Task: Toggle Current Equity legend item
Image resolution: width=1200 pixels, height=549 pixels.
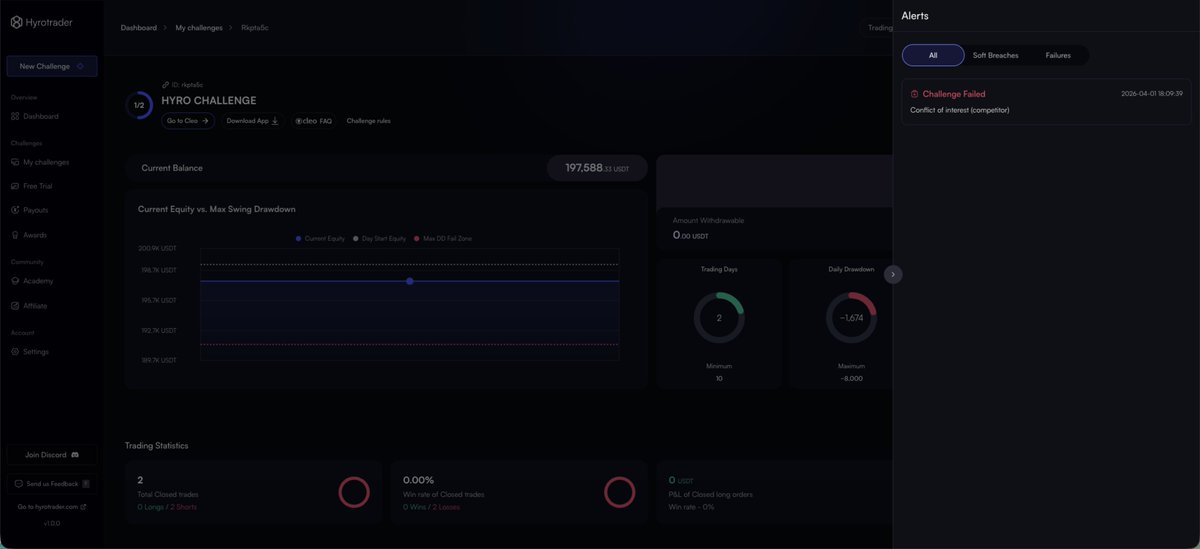Action: (x=320, y=239)
